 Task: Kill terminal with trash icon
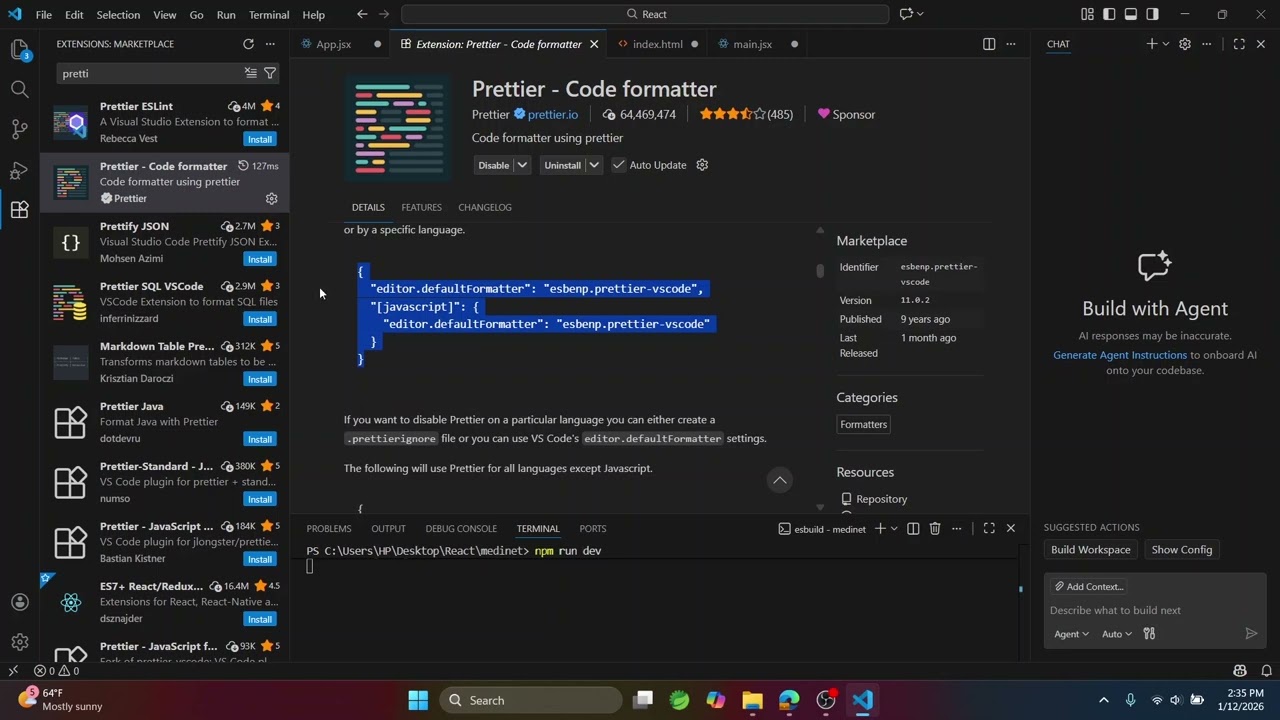(x=935, y=529)
